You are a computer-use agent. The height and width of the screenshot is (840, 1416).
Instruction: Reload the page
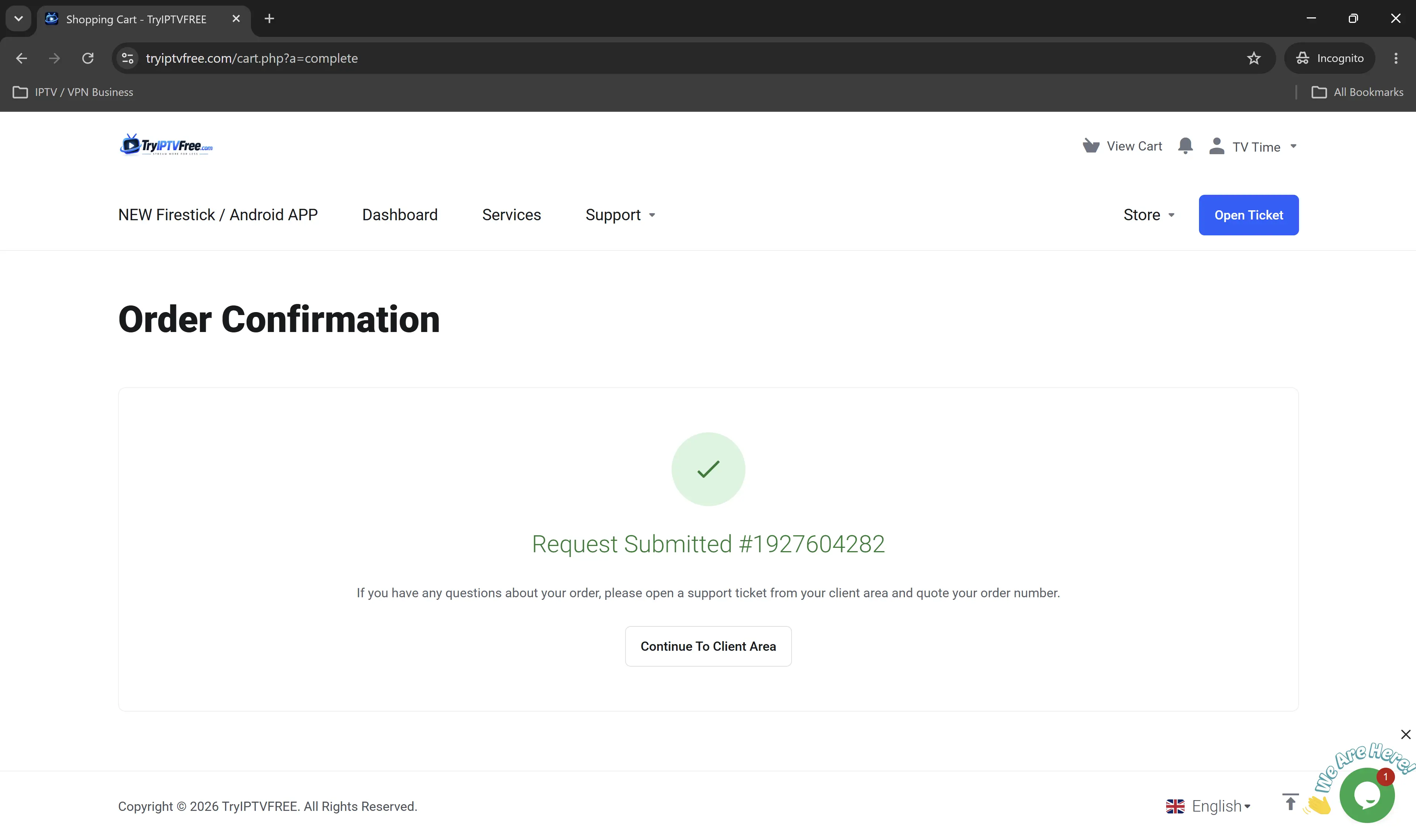click(x=88, y=58)
